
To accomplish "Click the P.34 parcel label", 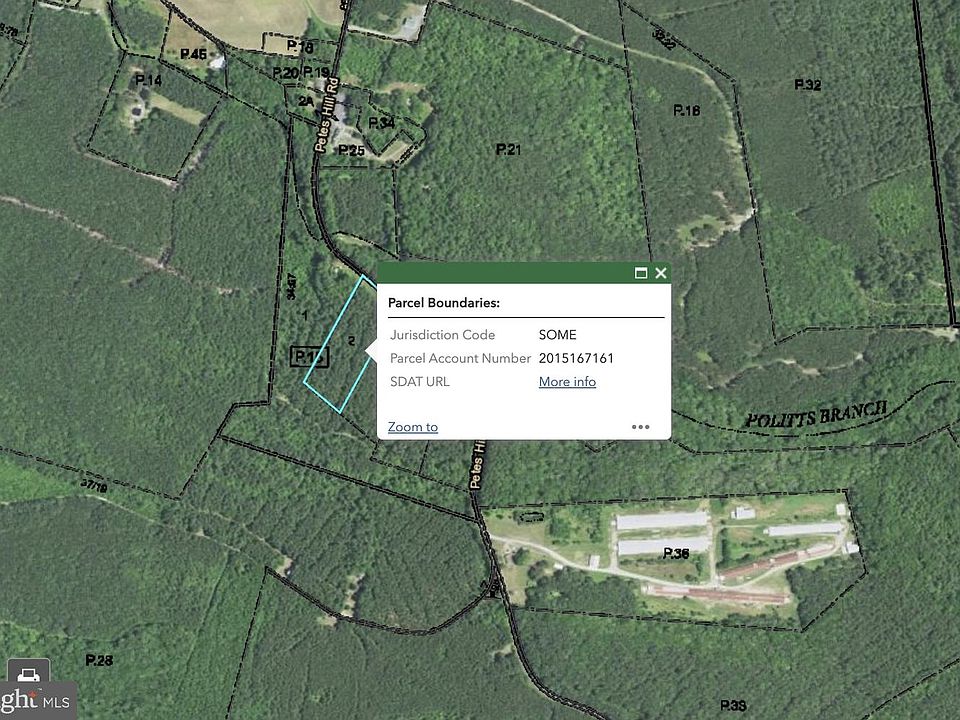I will pyautogui.click(x=381, y=123).
